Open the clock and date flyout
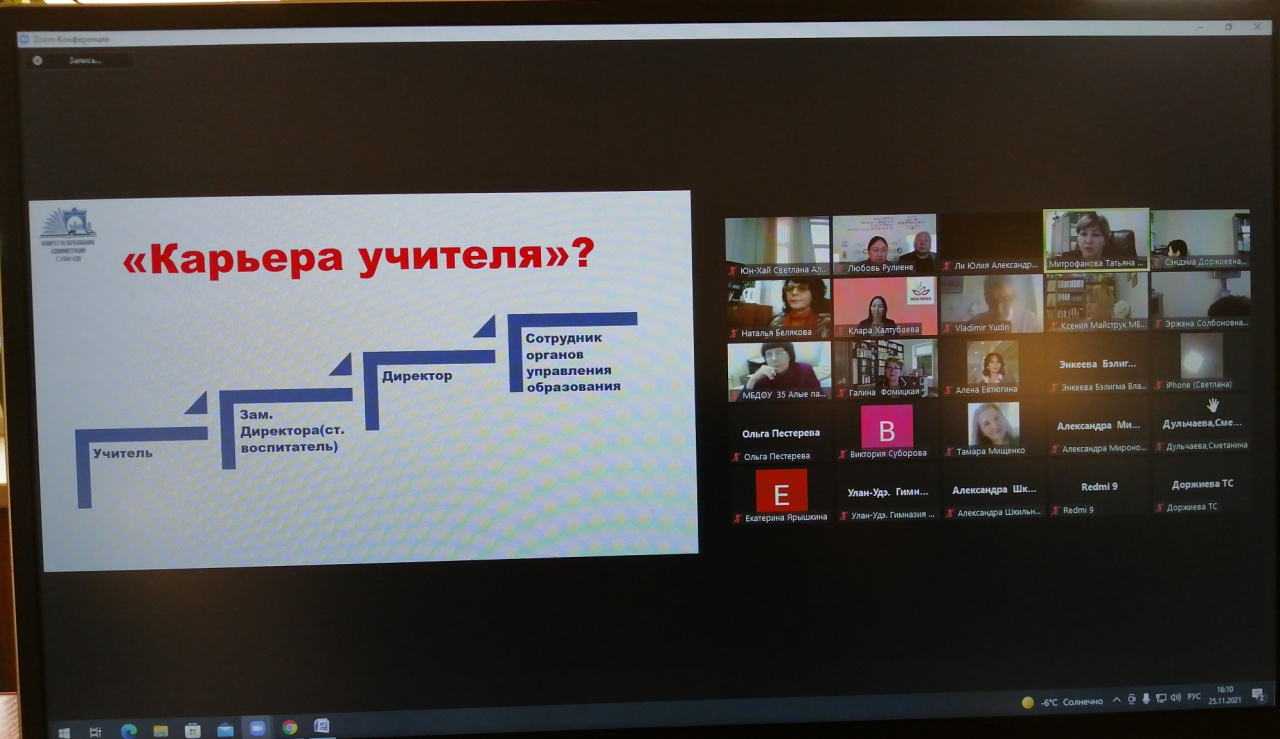1280x739 pixels. pos(1225,694)
